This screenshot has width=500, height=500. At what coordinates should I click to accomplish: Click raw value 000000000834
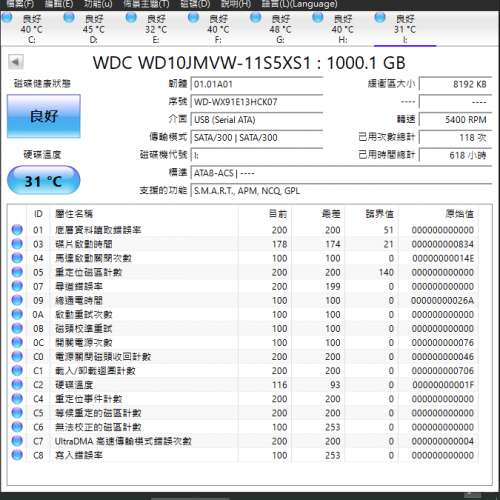[442, 244]
